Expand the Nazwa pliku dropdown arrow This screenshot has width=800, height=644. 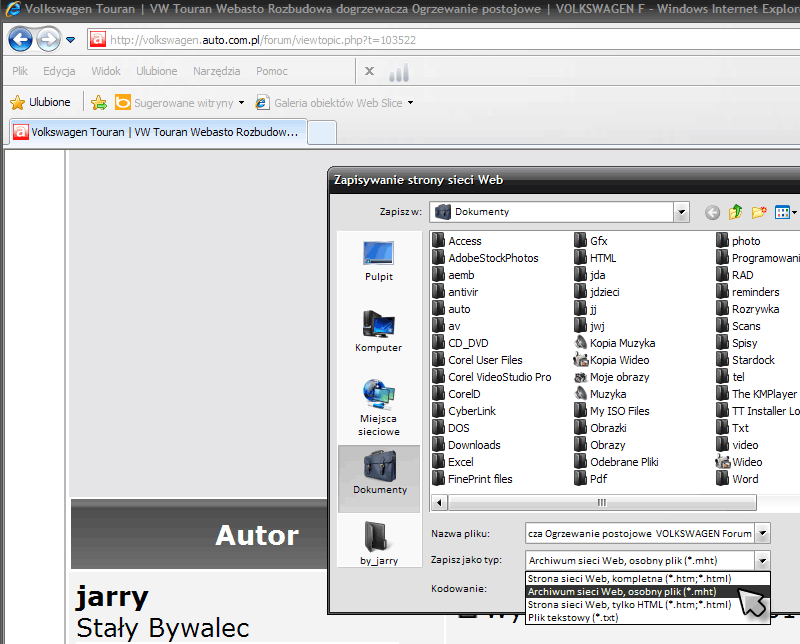coord(762,534)
